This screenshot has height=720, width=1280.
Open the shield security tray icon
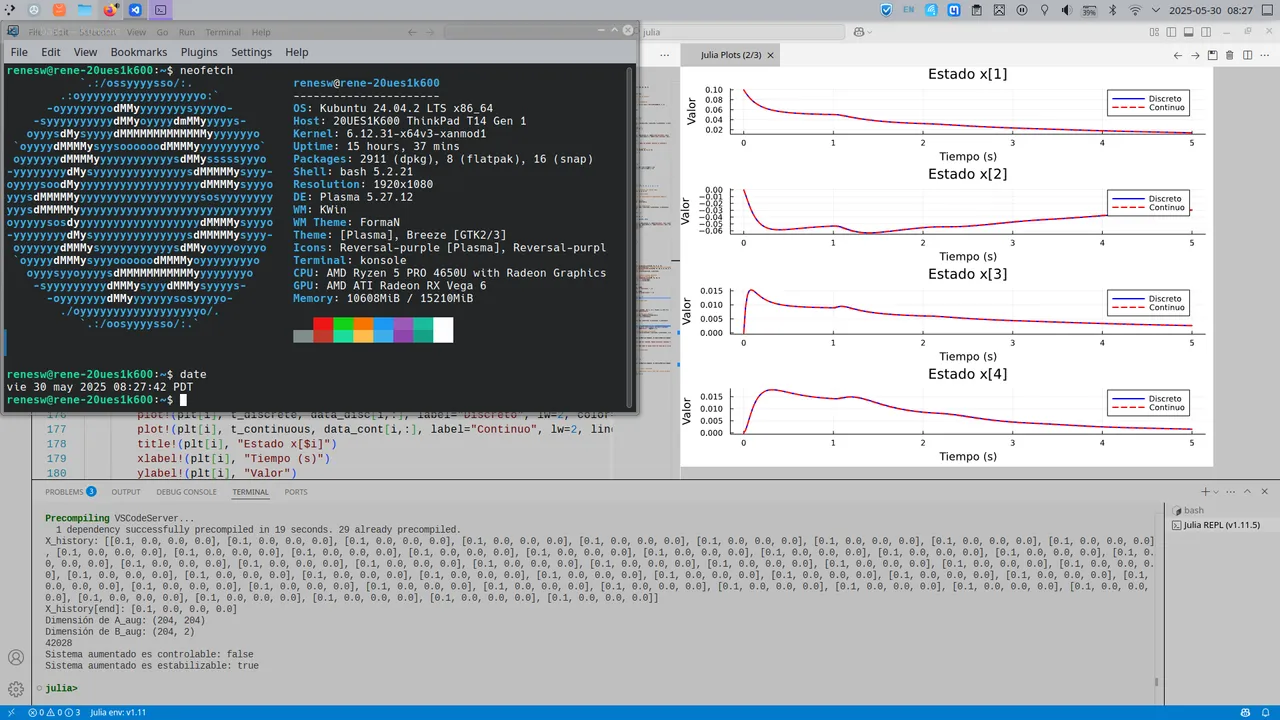click(886, 10)
